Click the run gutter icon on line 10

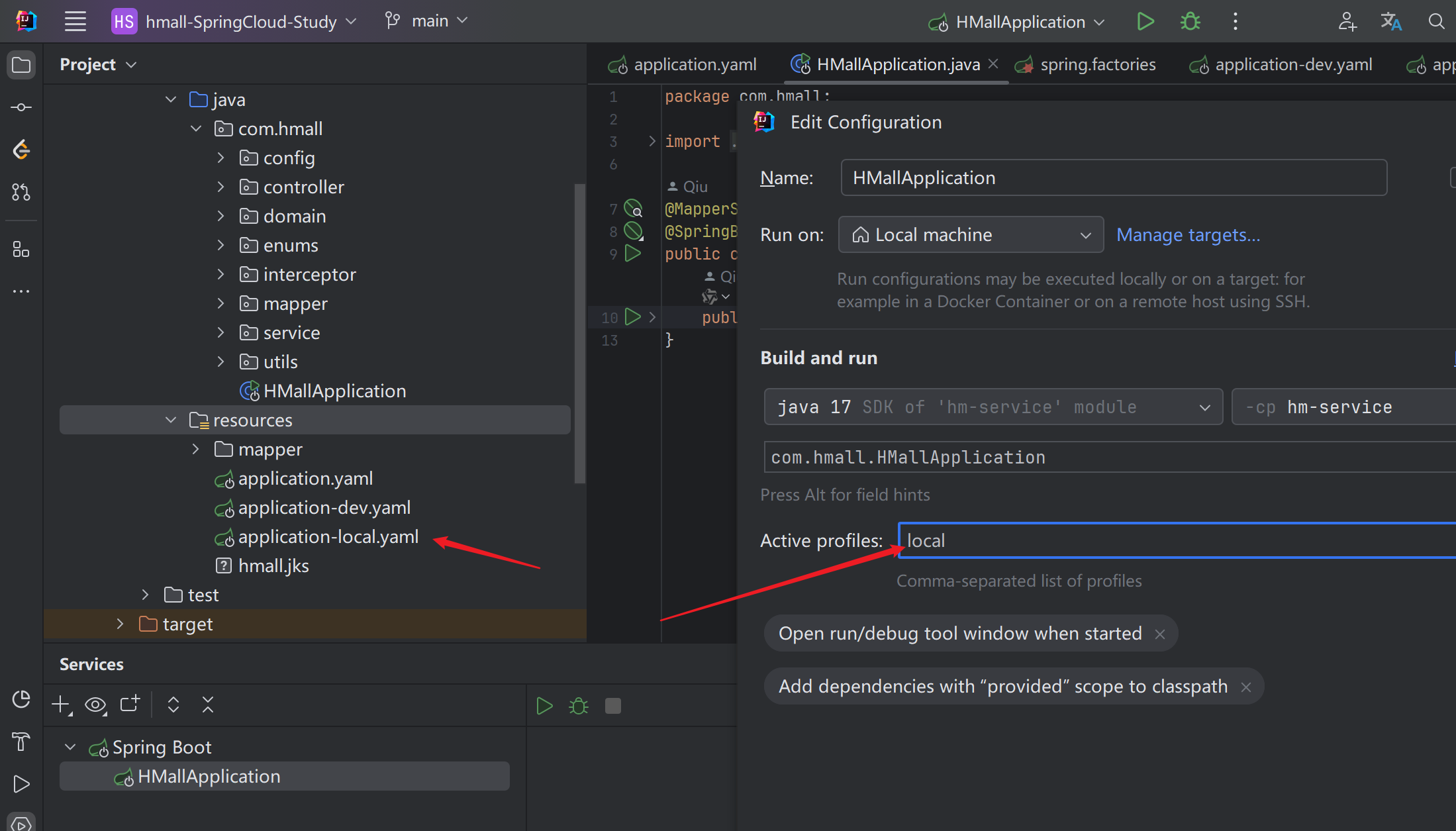[633, 317]
